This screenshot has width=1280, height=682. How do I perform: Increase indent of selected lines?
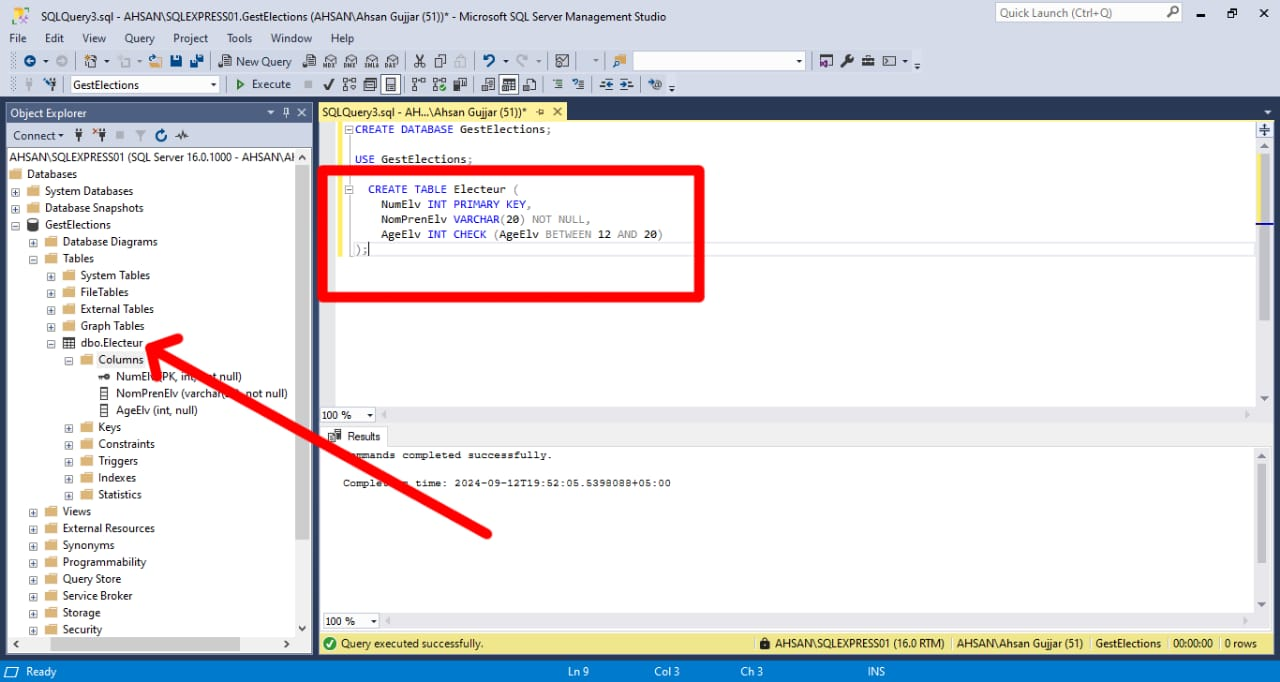(627, 84)
